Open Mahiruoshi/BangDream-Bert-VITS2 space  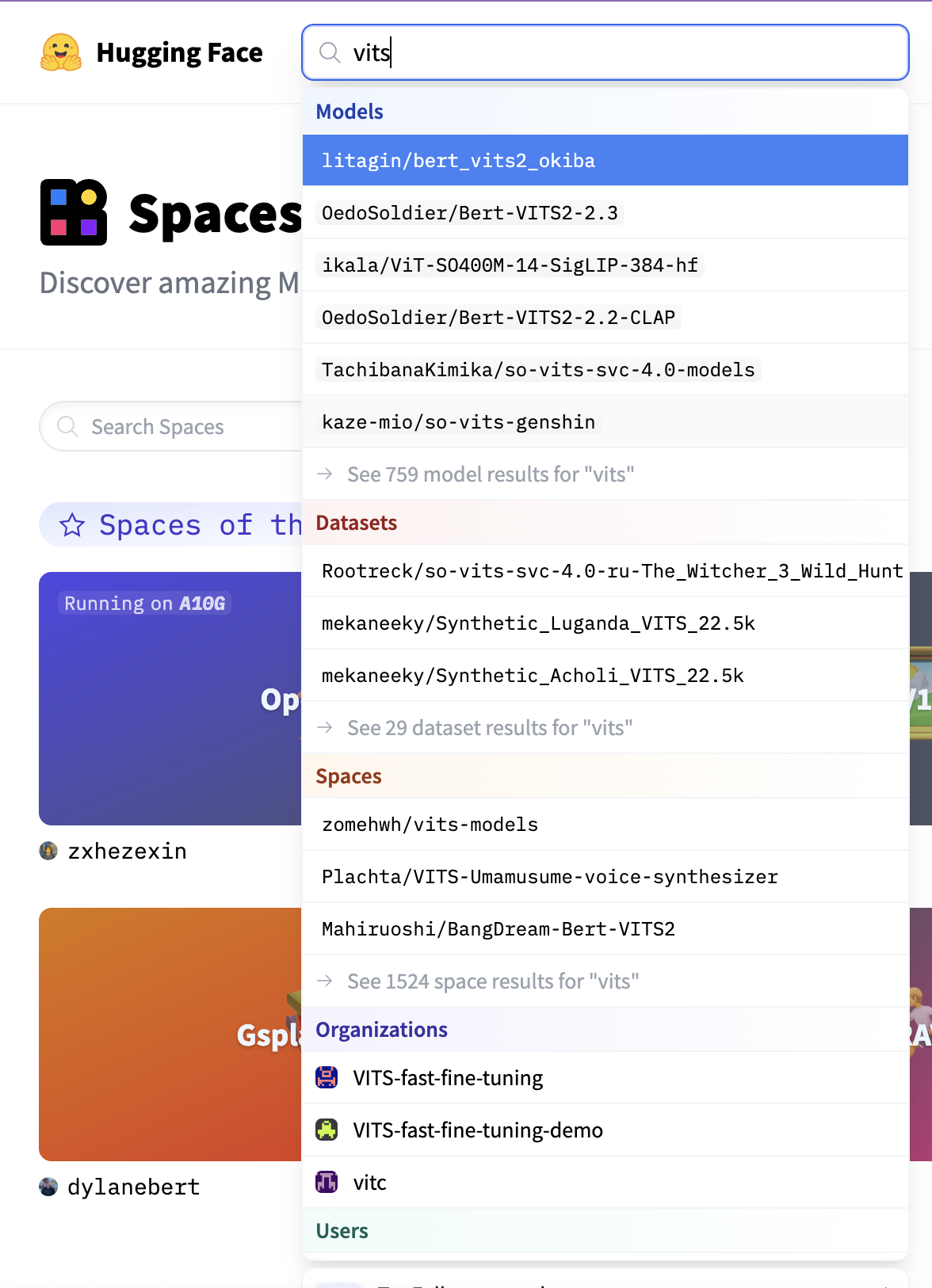point(605,928)
